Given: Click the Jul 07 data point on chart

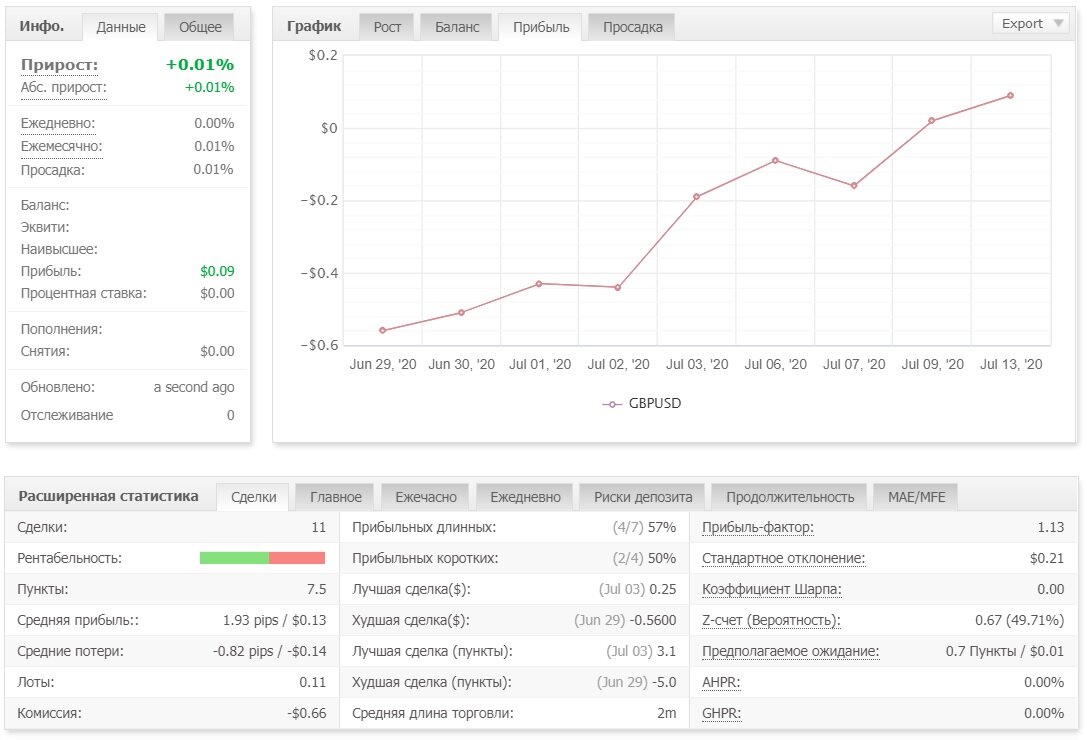Looking at the screenshot, I should pos(854,186).
